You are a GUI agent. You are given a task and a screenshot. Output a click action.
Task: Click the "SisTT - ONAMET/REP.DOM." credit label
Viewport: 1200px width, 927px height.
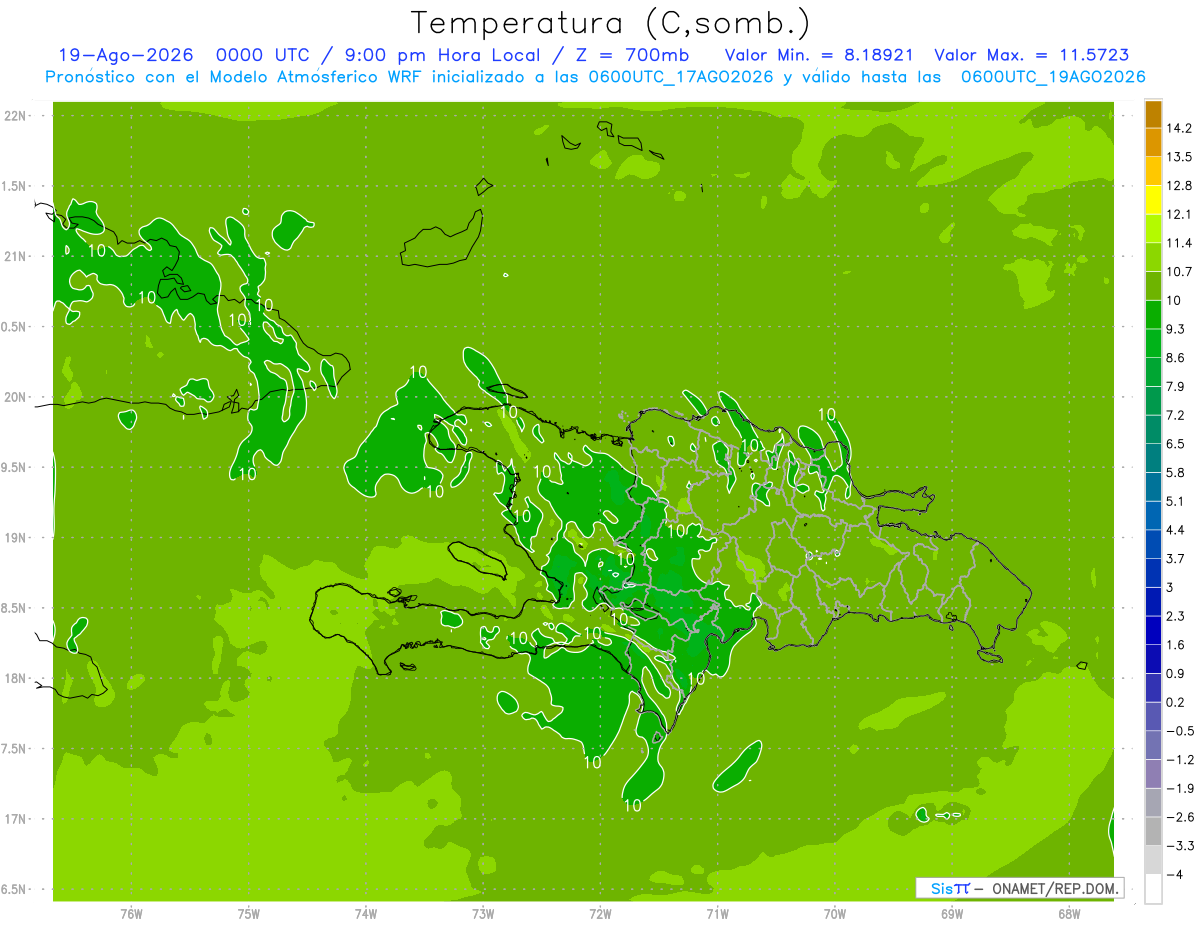point(1021,888)
